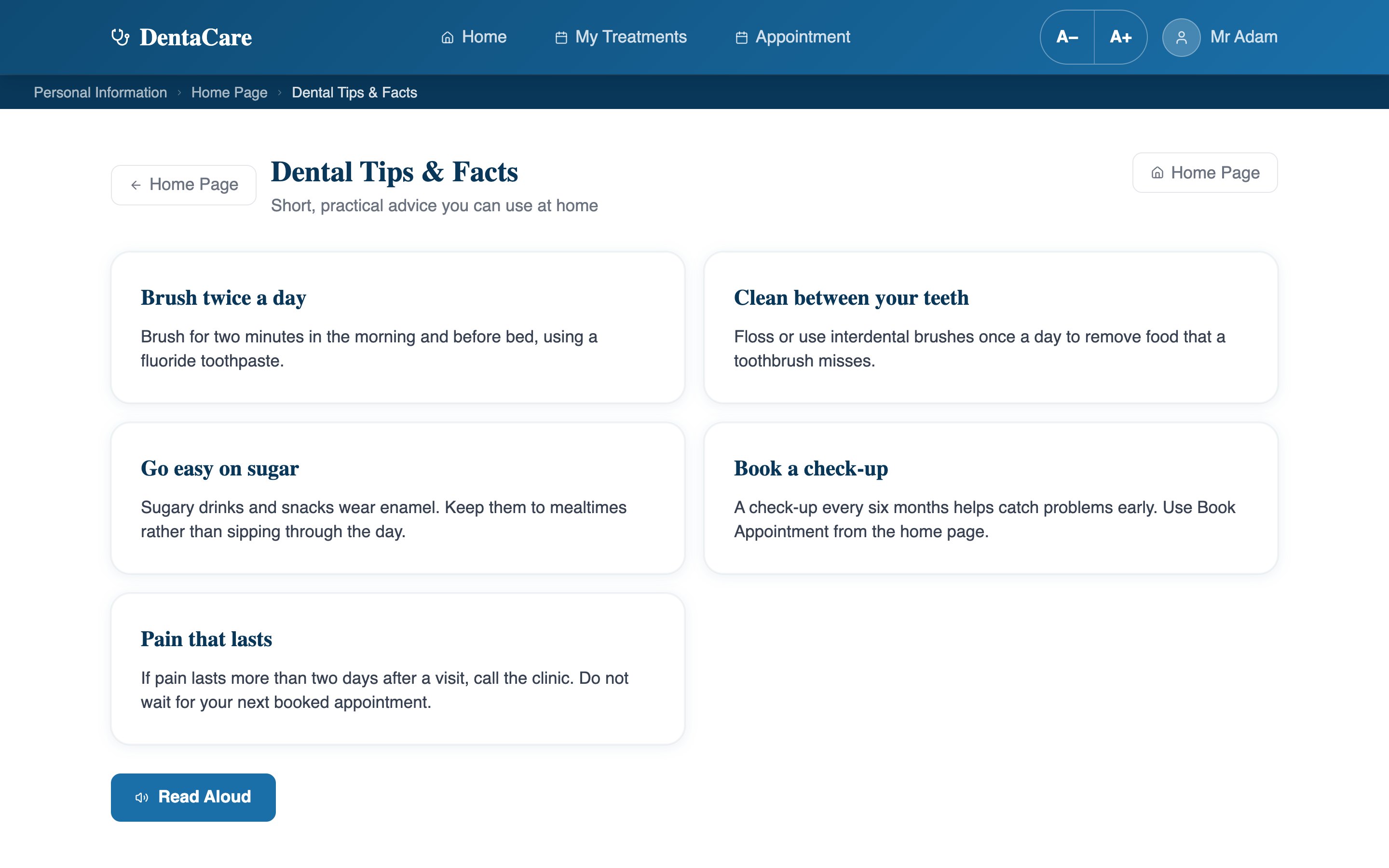Open My Treatments in the navbar
This screenshot has height=868, width=1389.
620,37
